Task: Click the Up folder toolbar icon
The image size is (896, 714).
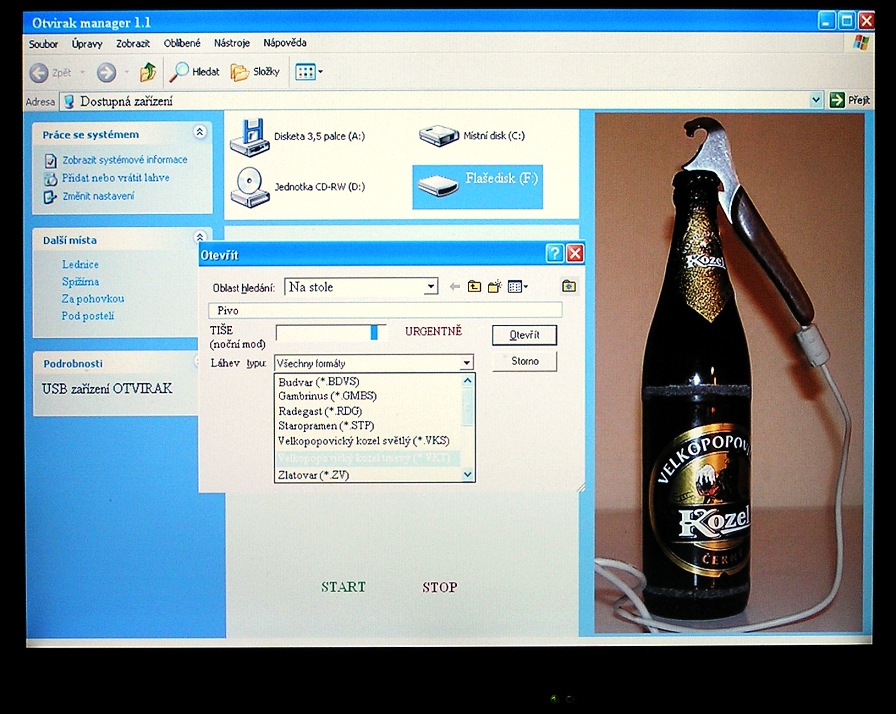Action: 148,72
